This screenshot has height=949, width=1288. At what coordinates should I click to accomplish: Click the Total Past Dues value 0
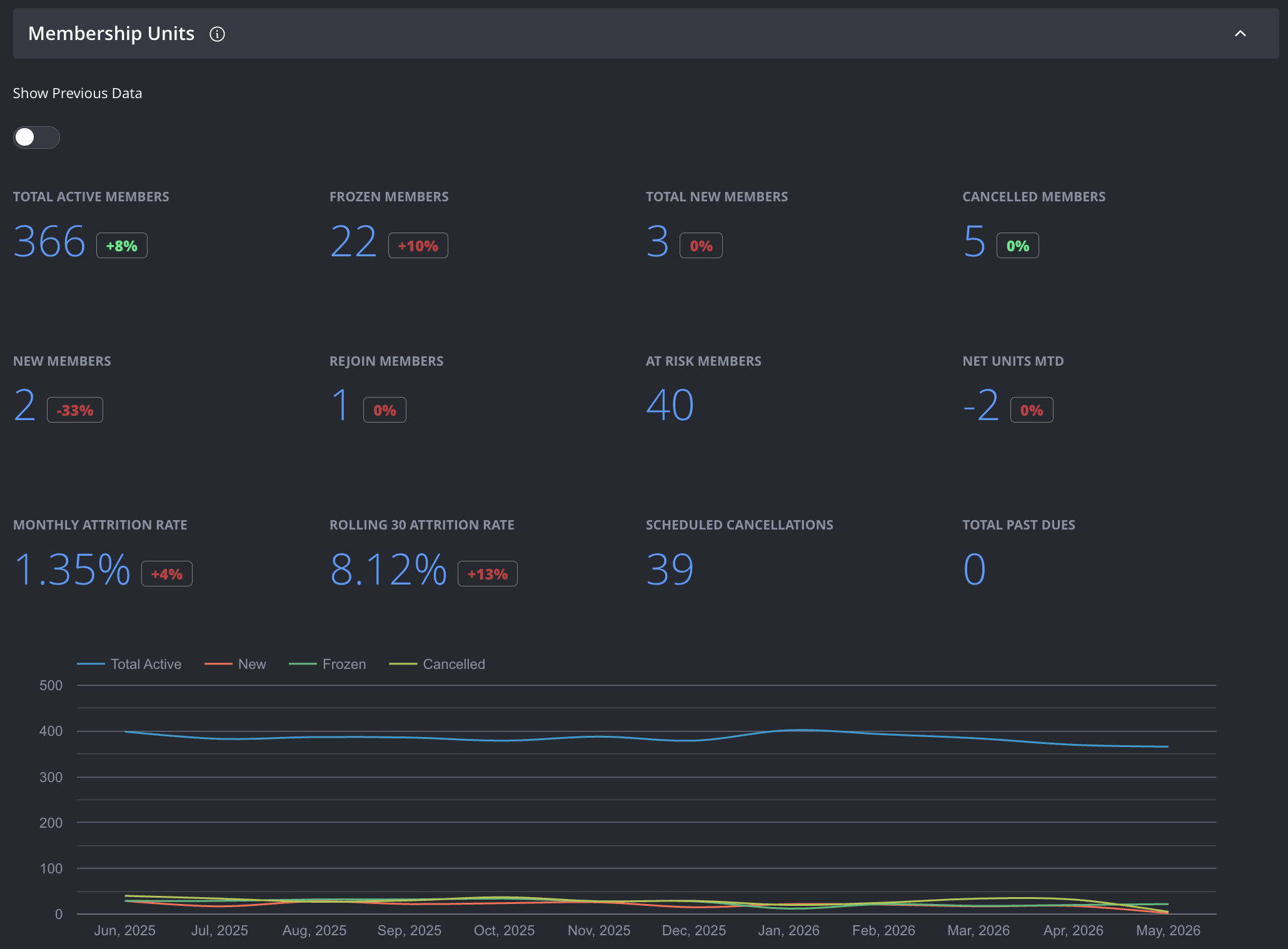[975, 570]
